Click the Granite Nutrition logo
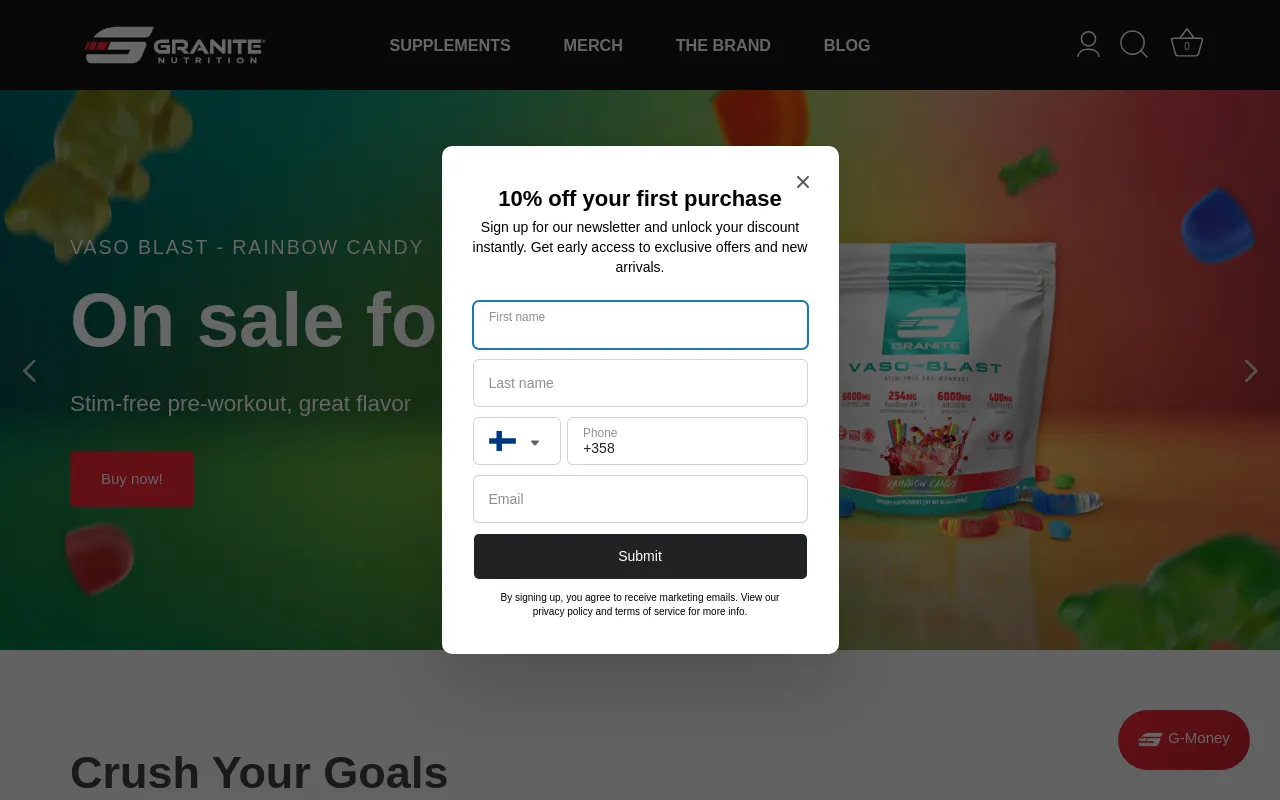 [175, 45]
